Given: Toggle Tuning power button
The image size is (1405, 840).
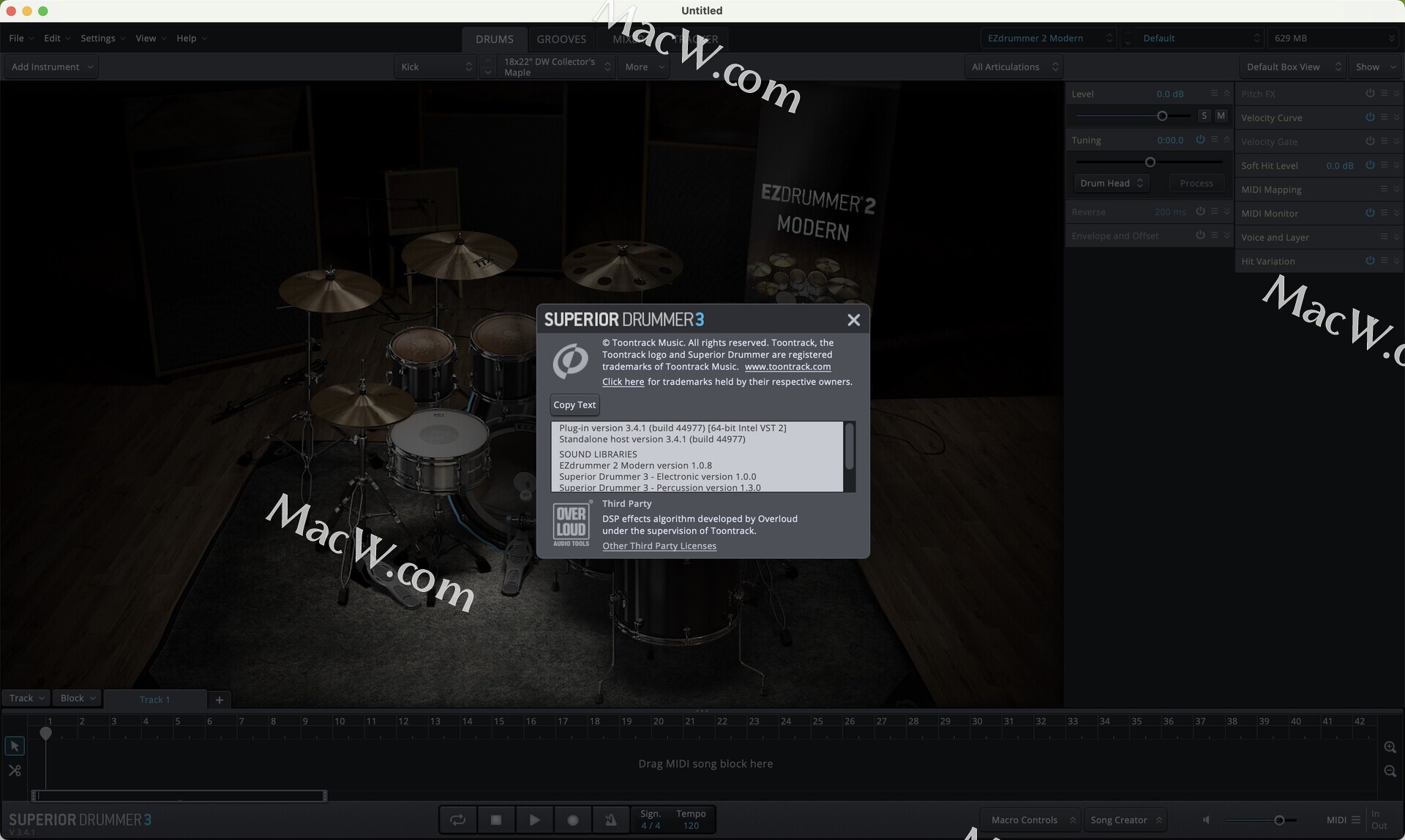Looking at the screenshot, I should (1200, 139).
